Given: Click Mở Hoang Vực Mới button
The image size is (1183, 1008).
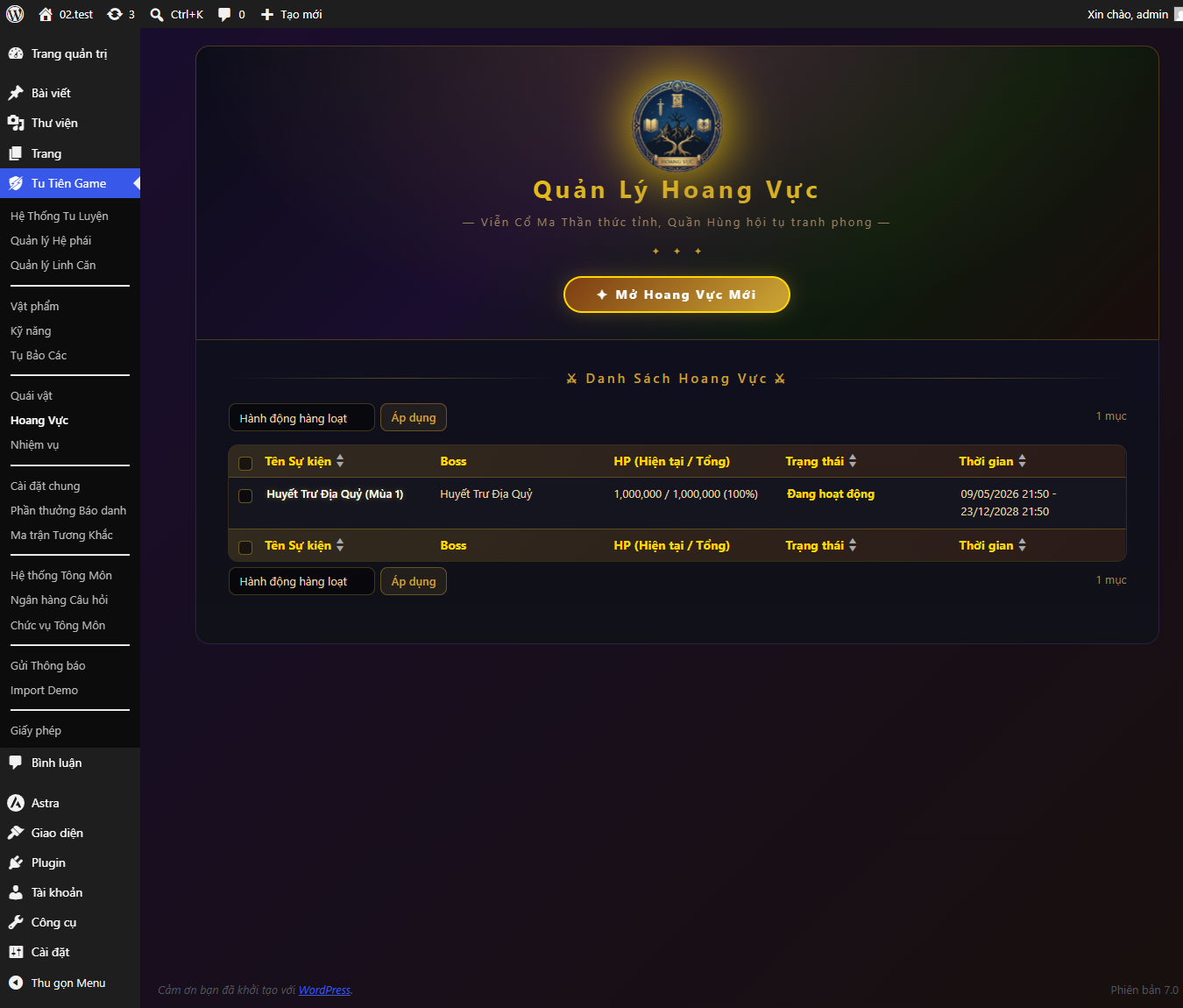Looking at the screenshot, I should tap(677, 295).
